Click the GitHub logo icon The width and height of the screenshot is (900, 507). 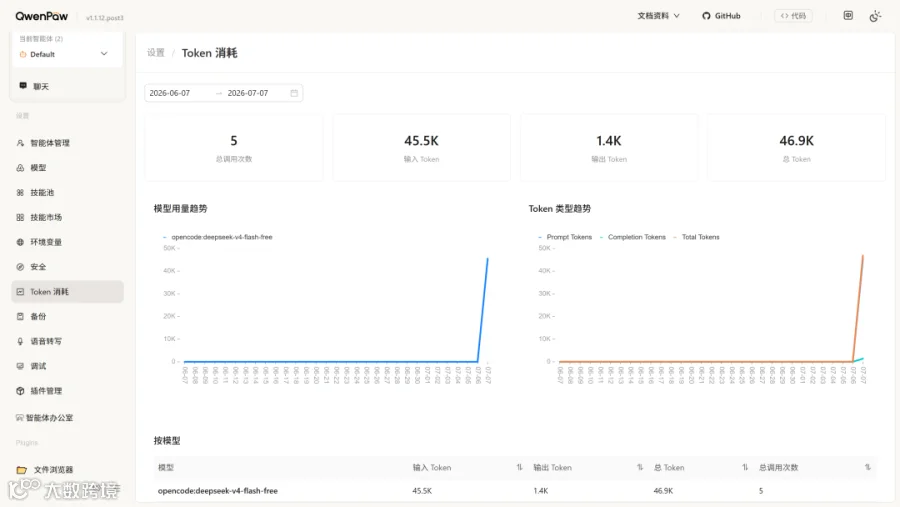pos(706,16)
